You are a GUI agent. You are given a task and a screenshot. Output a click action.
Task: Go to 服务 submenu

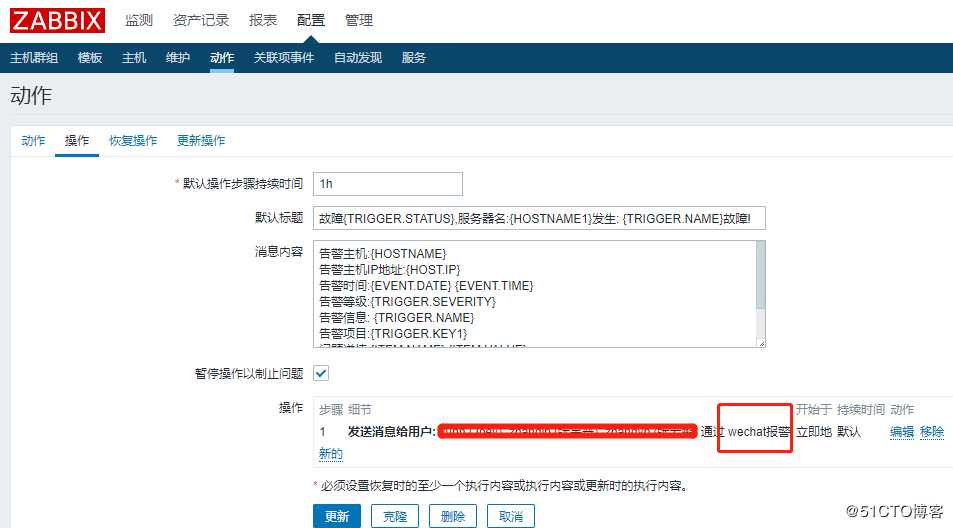(x=413, y=58)
